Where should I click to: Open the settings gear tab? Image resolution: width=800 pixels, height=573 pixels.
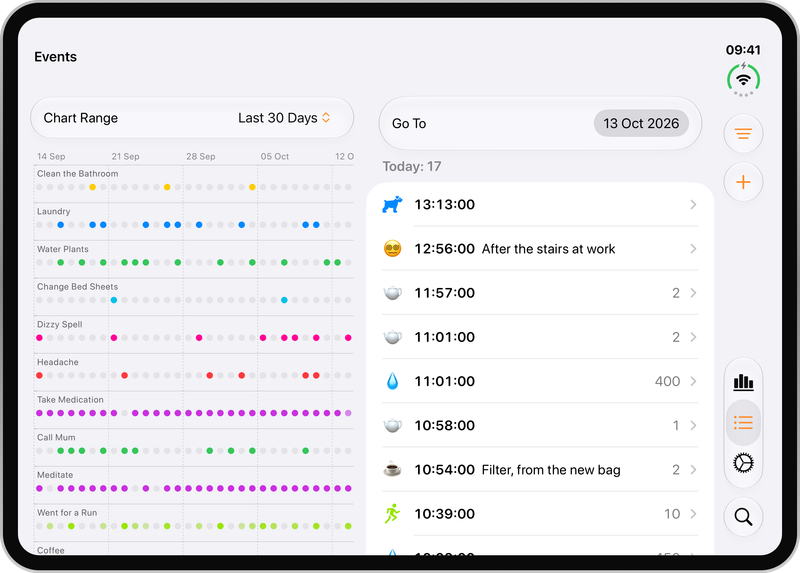(743, 463)
